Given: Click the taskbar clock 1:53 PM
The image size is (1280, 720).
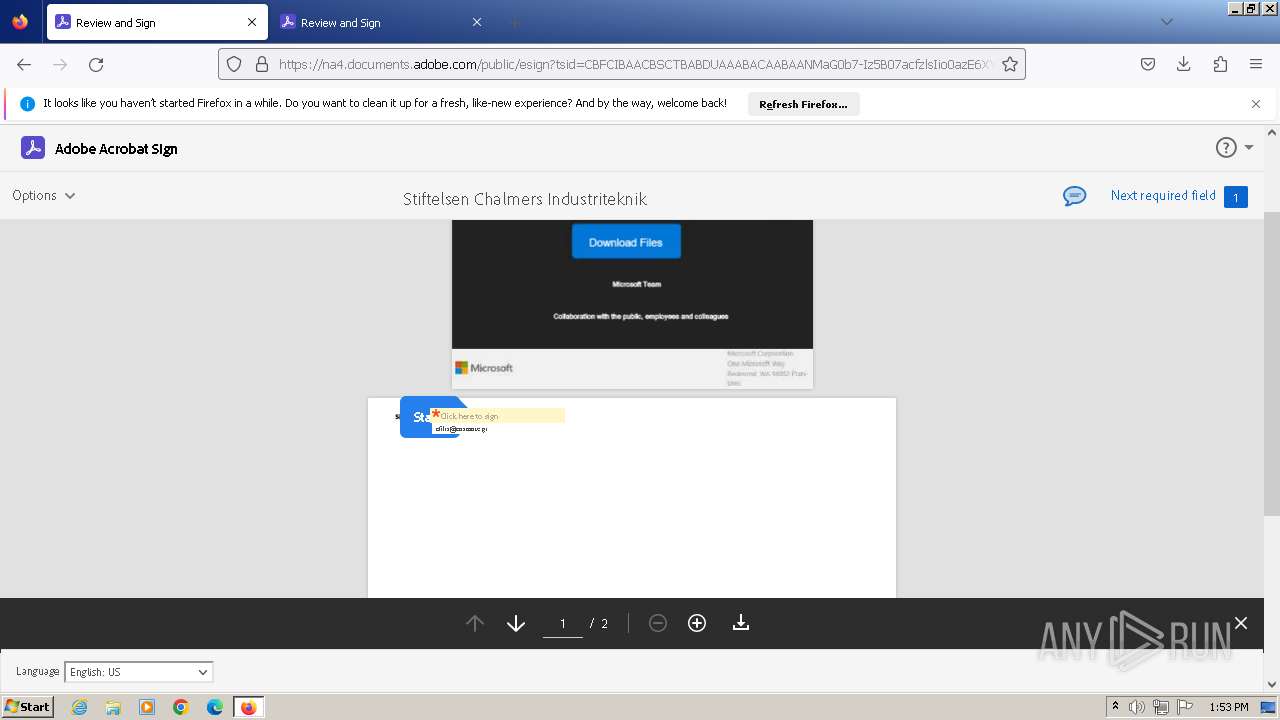Looking at the screenshot, I should click(x=1229, y=707).
